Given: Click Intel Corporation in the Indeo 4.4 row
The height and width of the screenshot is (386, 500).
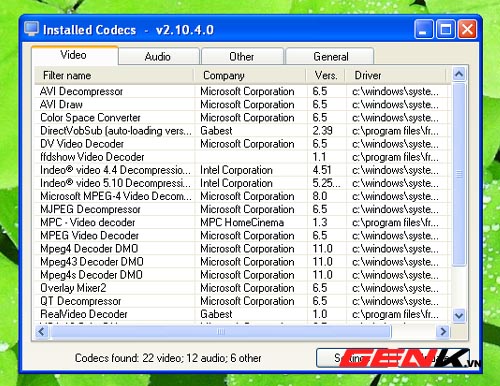Looking at the screenshot, I should [x=236, y=170].
